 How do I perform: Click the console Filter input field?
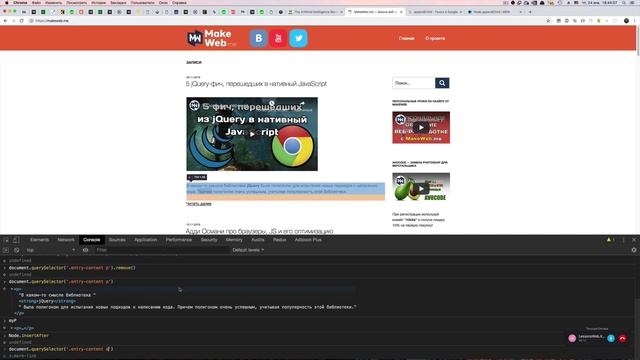tap(161, 250)
